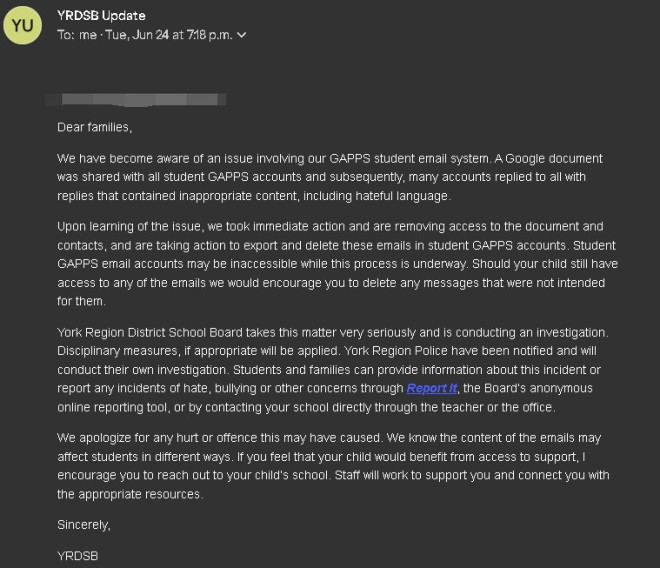Click the paragraph starting 'Upon learning of the issue'
The image size is (660, 568).
tap(330, 263)
